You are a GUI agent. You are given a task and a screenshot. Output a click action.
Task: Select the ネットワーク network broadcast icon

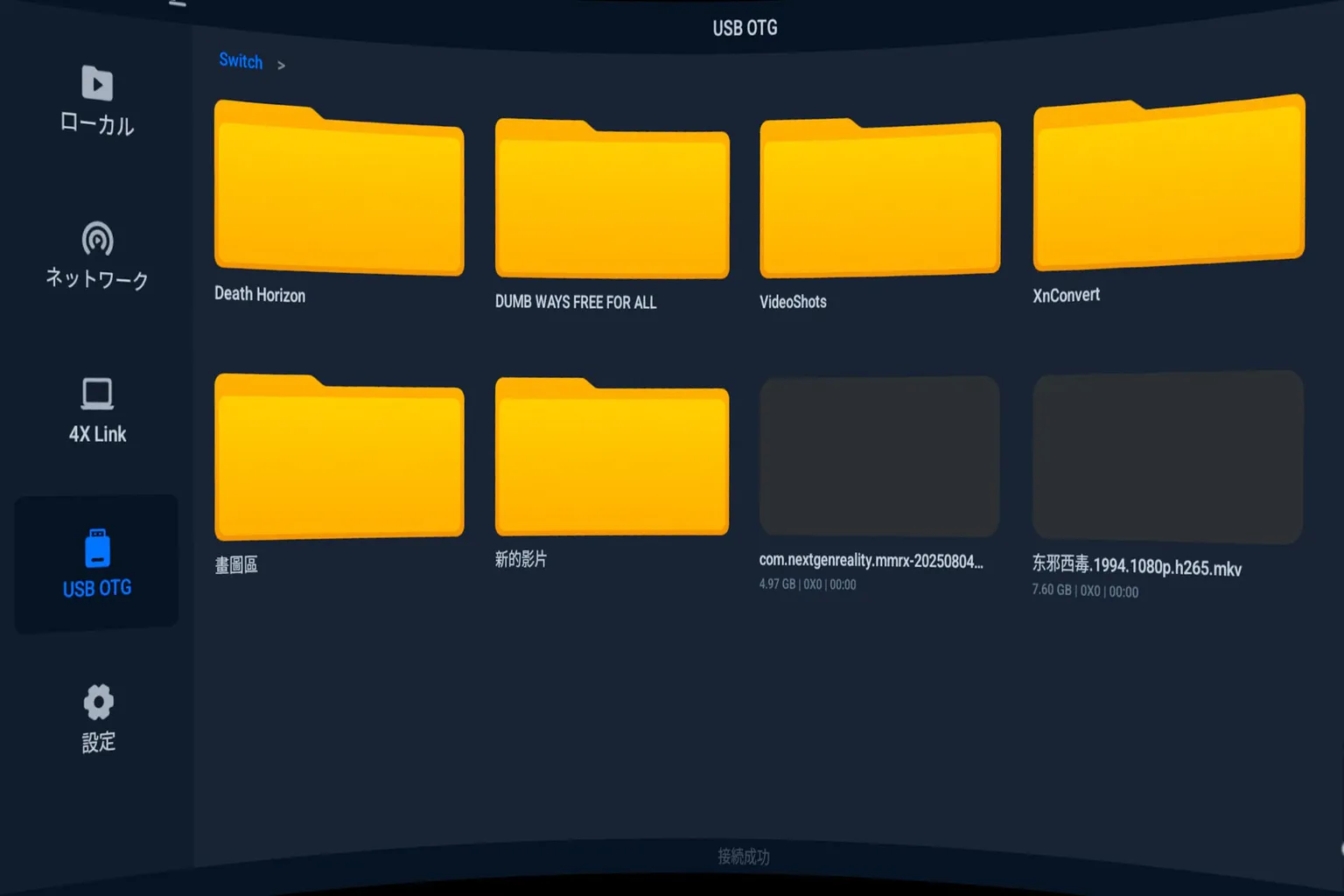[x=97, y=239]
